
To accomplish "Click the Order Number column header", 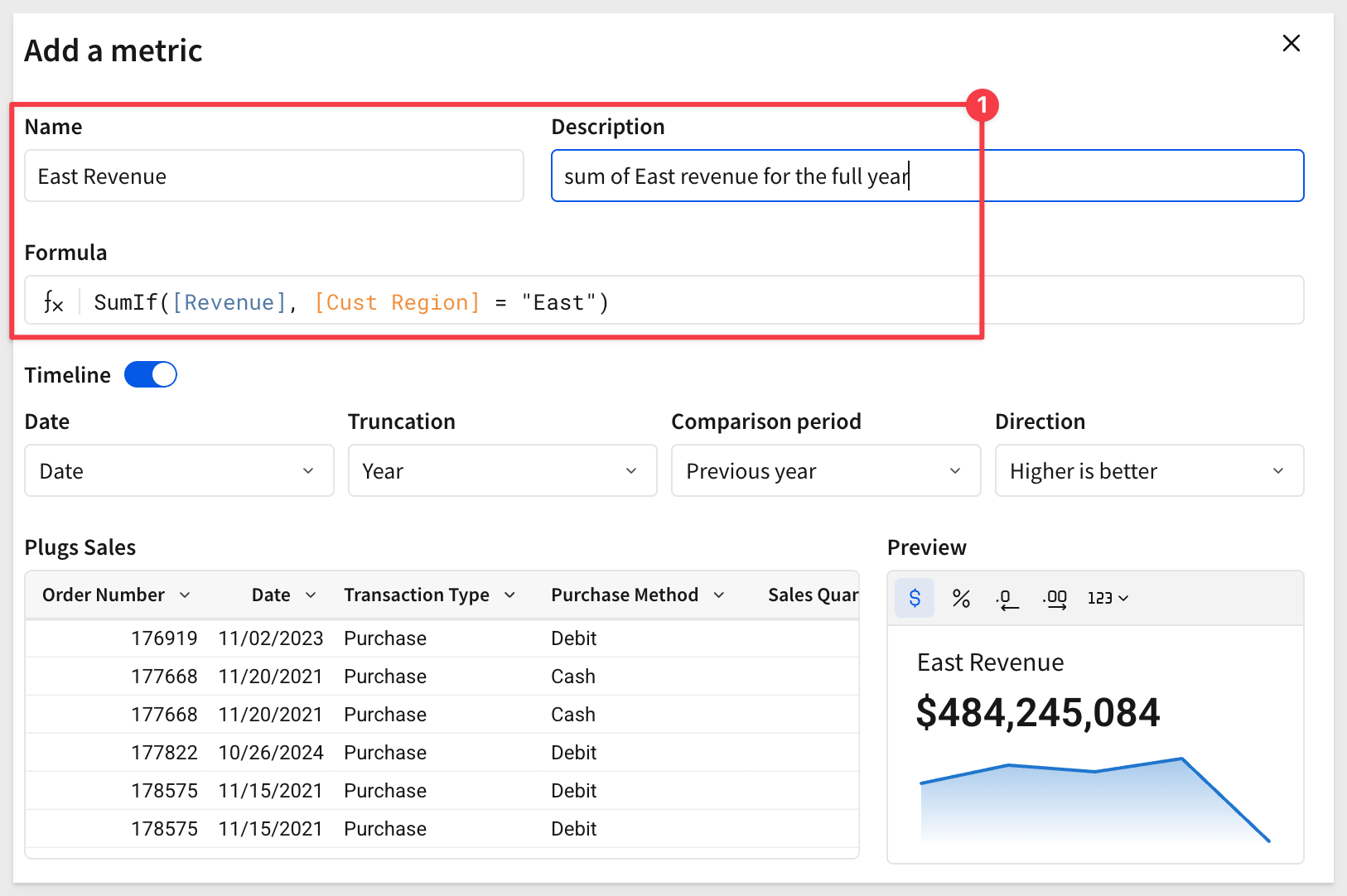I will 104,595.
